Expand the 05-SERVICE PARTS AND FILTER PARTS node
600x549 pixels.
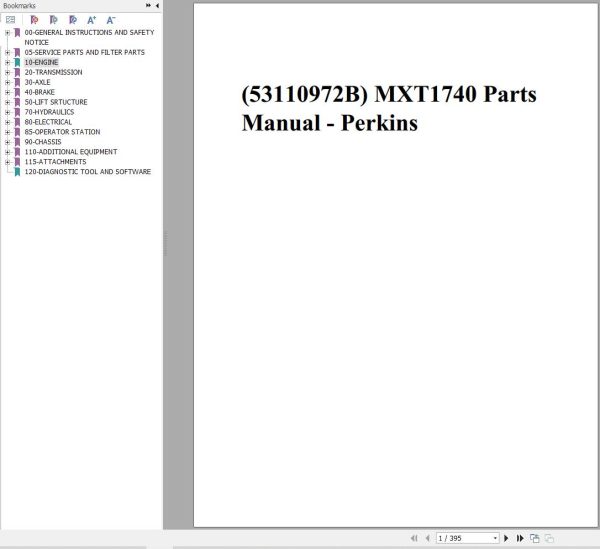point(7,52)
